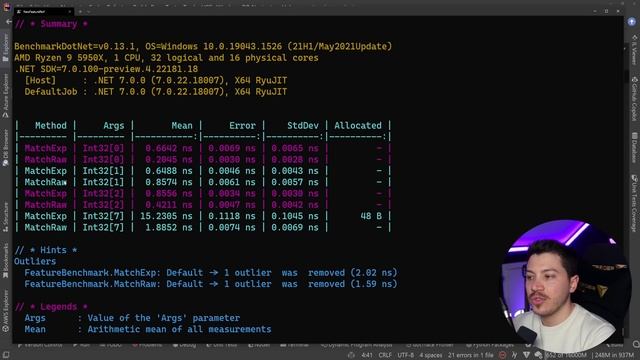Click the CRLF line separator indicator
The height and width of the screenshot is (360, 640).
tap(385, 355)
